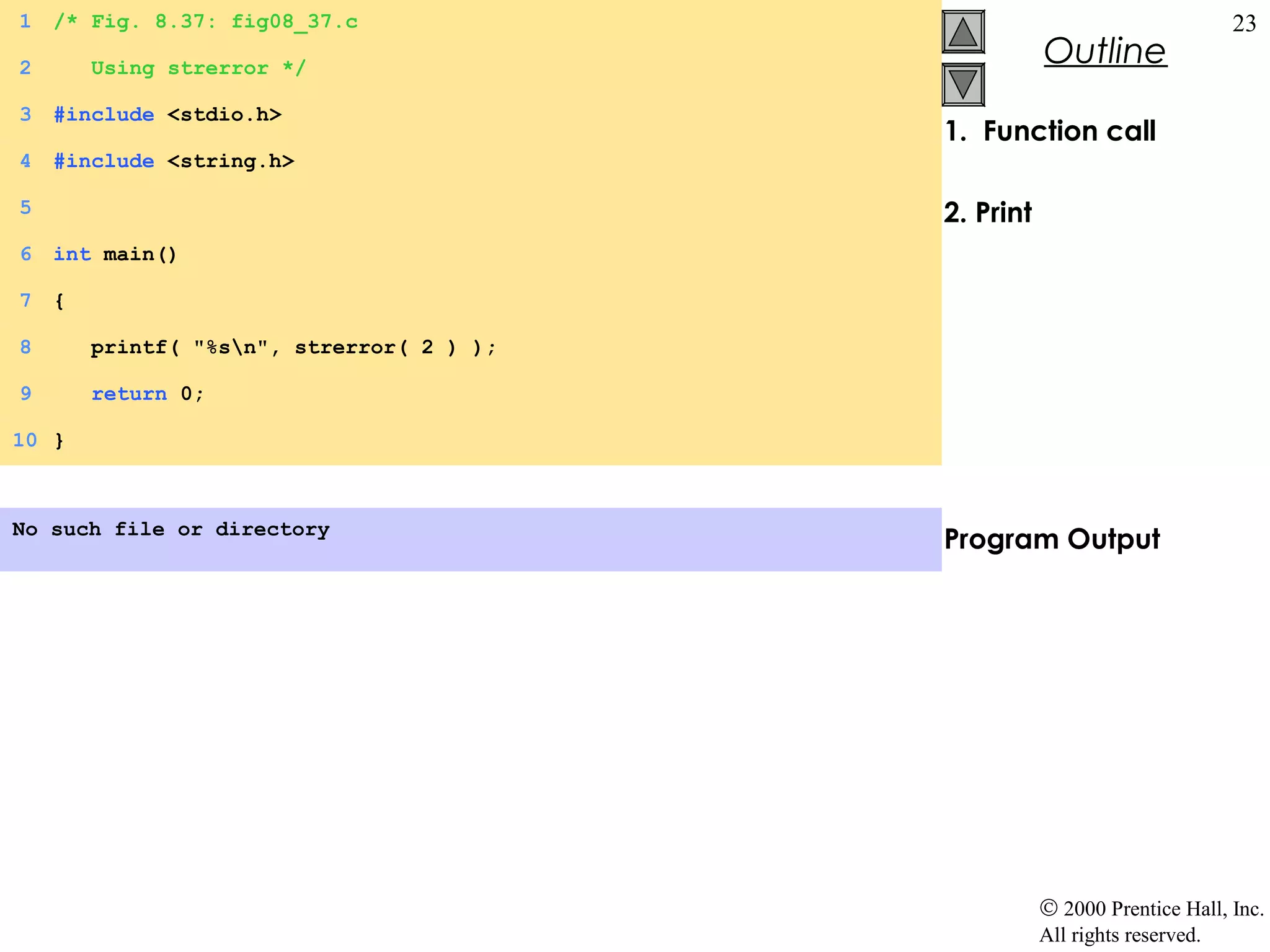The height and width of the screenshot is (952, 1270).
Task: Click the 'All rights reserved.' text
Action: coord(1120,935)
